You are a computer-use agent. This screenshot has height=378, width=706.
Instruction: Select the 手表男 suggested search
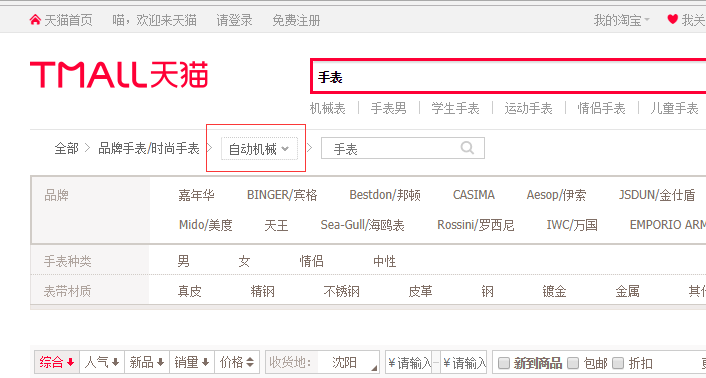pyautogui.click(x=389, y=108)
